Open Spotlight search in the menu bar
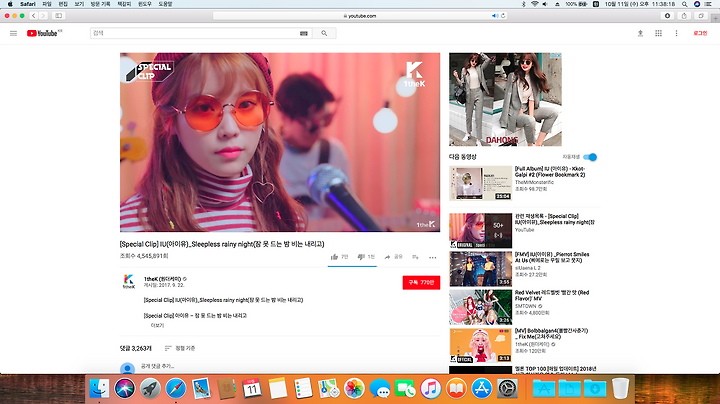 684,4
